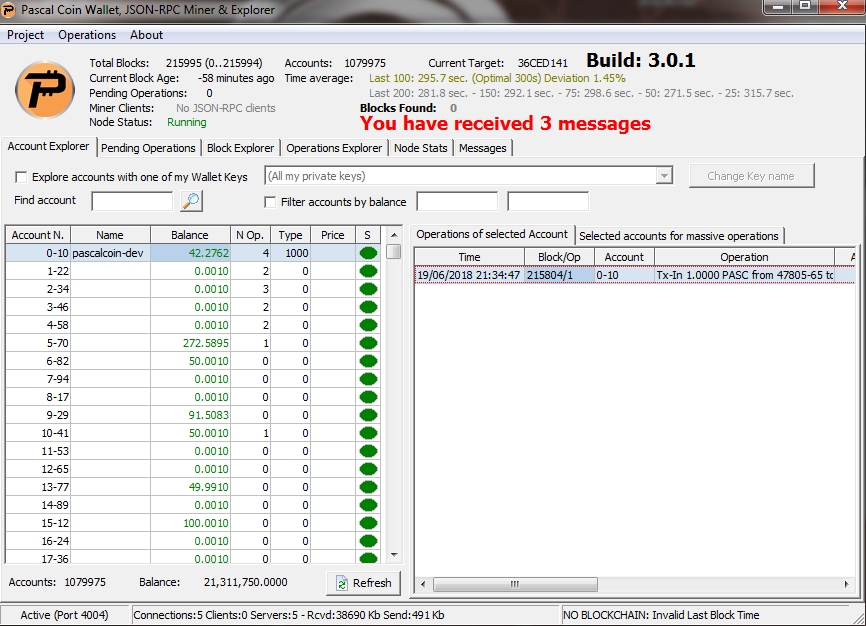Screen dimensions: 866x626
Task: Sort by Account N. column header
Action: (38, 235)
